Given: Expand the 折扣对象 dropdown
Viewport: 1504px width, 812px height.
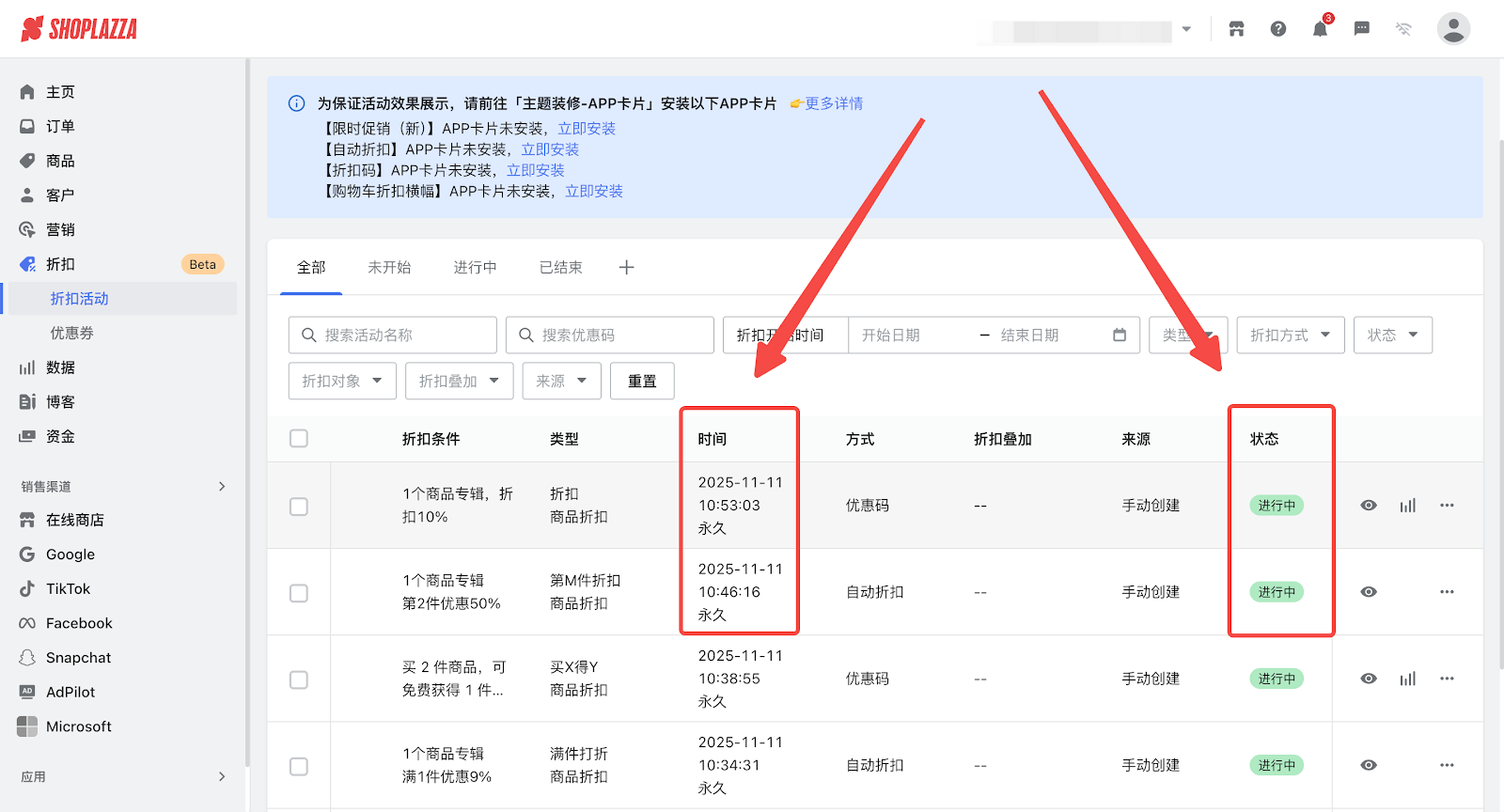Looking at the screenshot, I should click(x=342, y=382).
